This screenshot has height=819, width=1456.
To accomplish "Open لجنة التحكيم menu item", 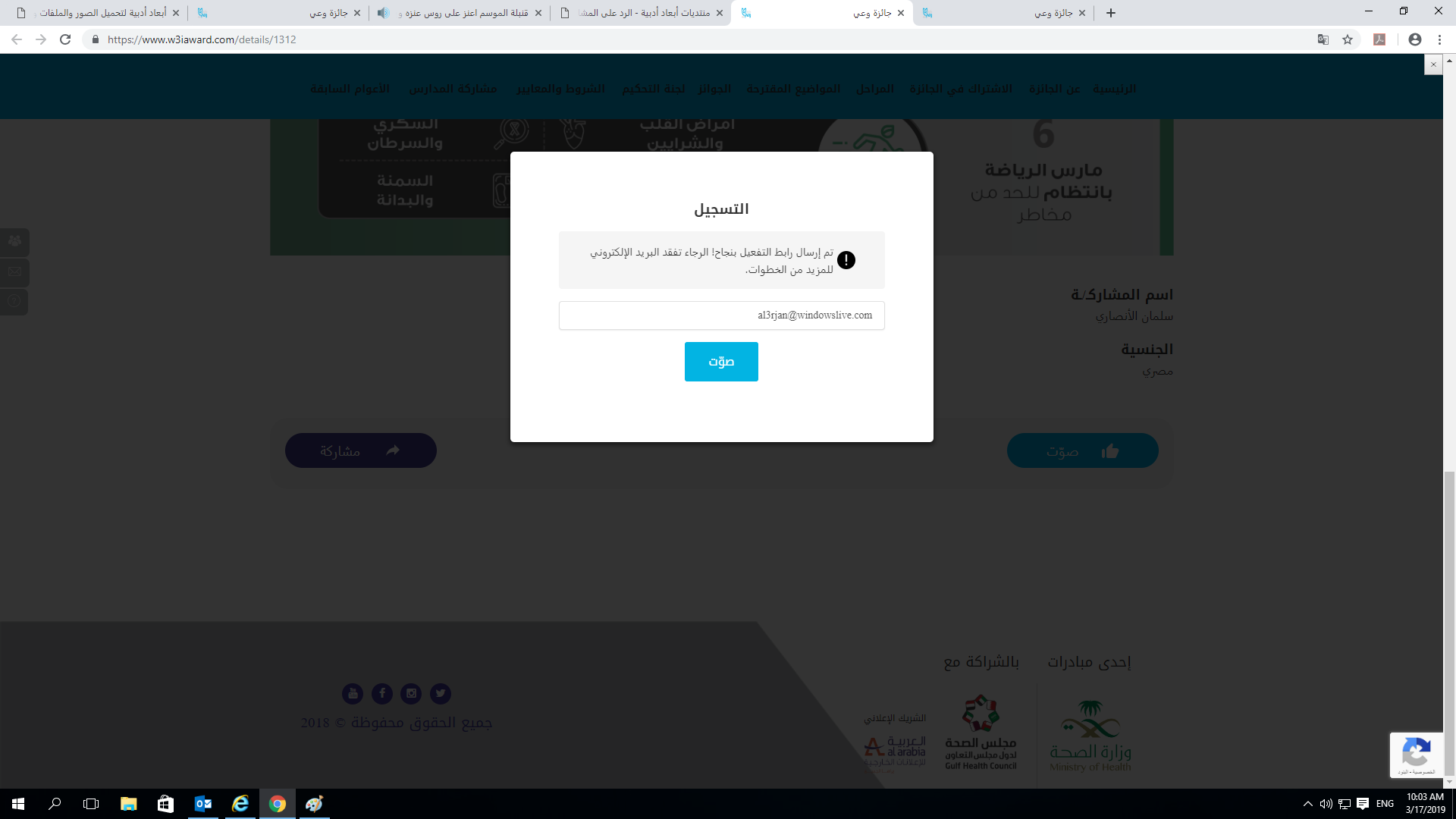I will click(x=654, y=89).
